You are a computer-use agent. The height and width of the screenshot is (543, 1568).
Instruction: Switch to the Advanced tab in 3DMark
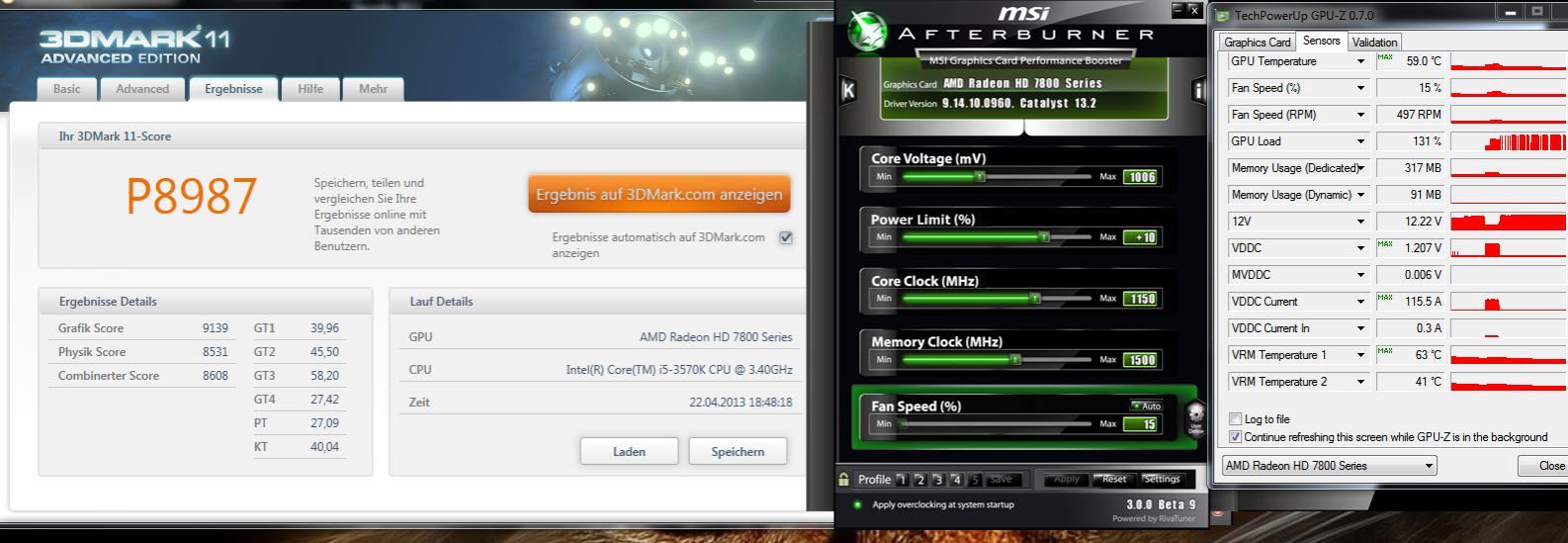tap(142, 89)
